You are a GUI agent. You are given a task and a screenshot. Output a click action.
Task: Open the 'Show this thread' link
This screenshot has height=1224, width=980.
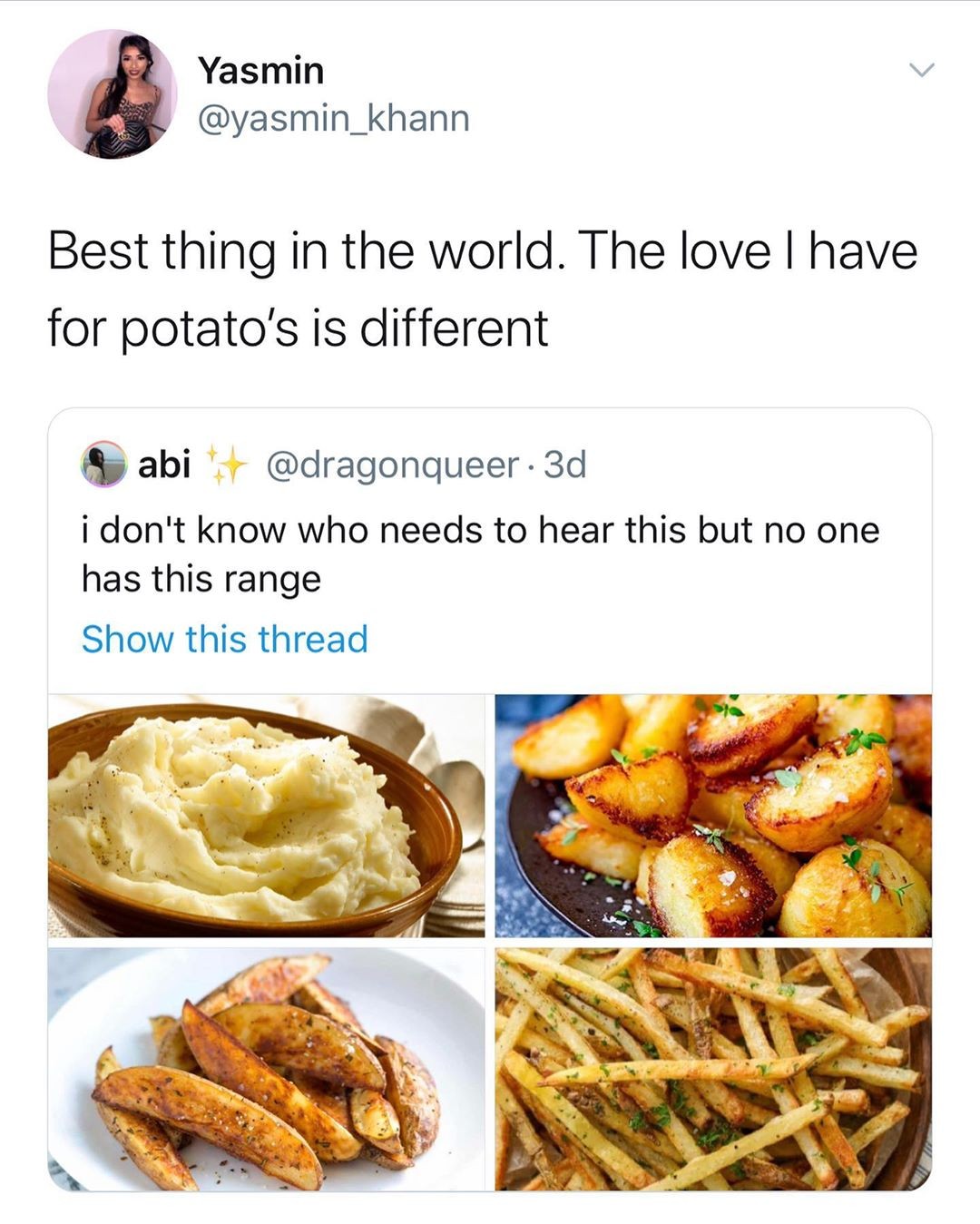(225, 639)
